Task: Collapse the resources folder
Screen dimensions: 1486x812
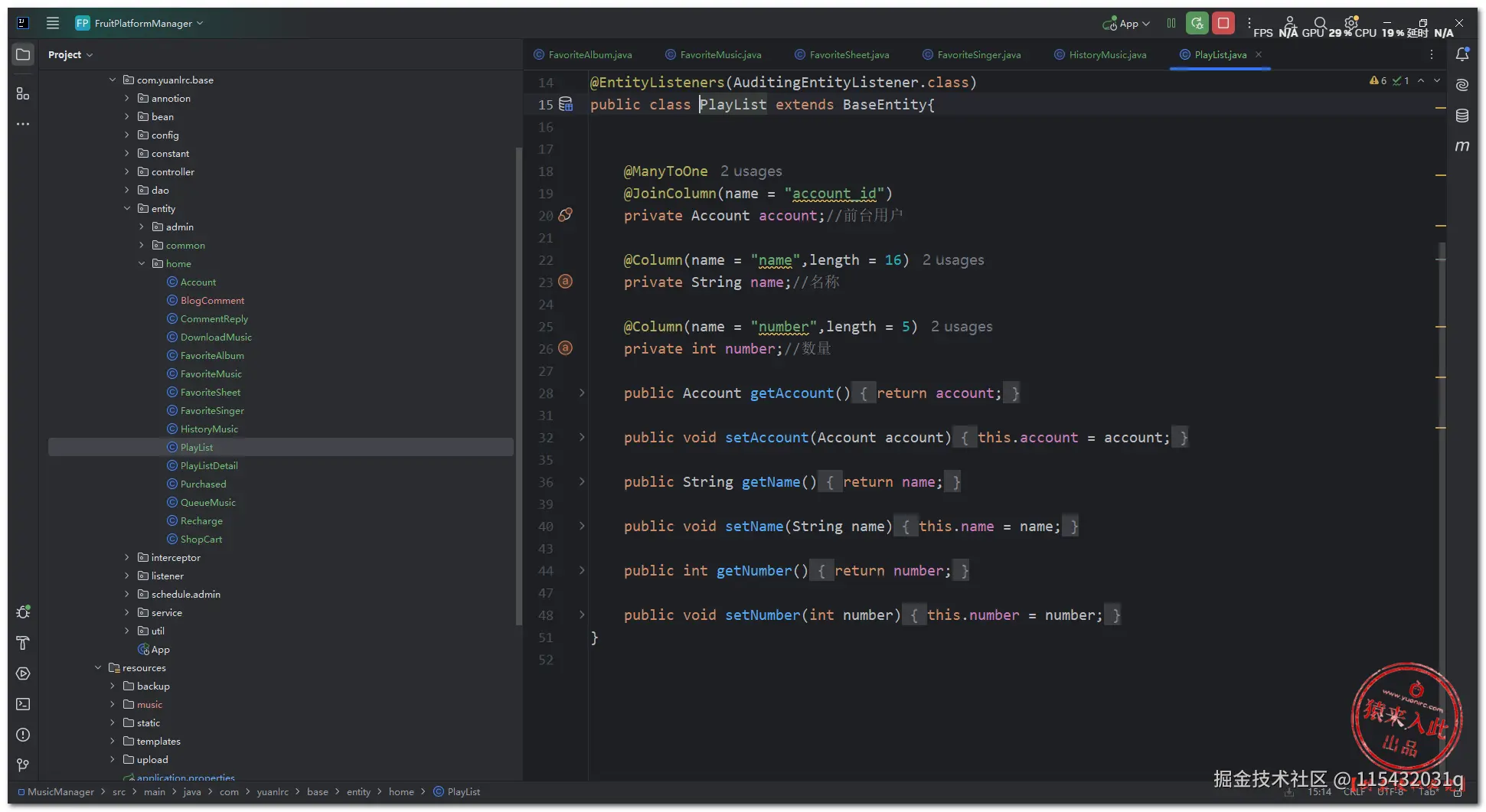Action: [98, 667]
